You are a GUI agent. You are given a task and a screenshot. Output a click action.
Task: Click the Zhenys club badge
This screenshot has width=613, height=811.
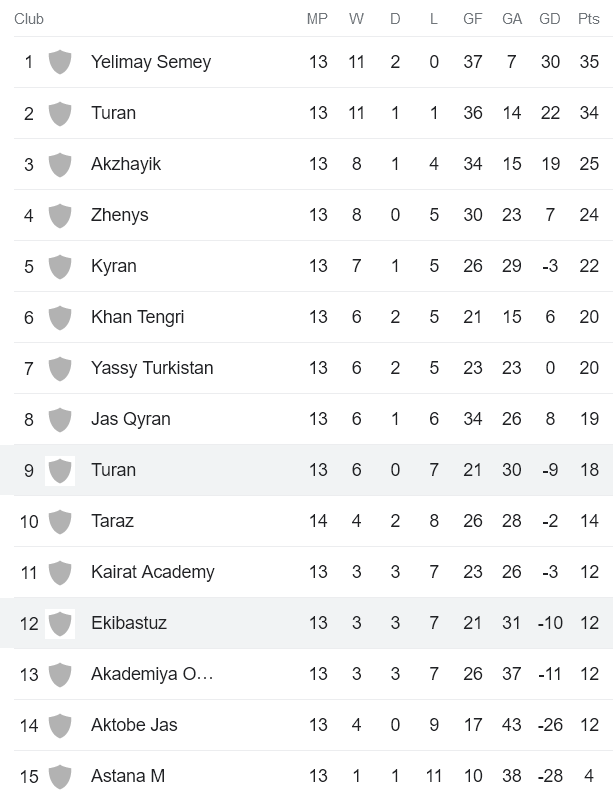tap(60, 215)
